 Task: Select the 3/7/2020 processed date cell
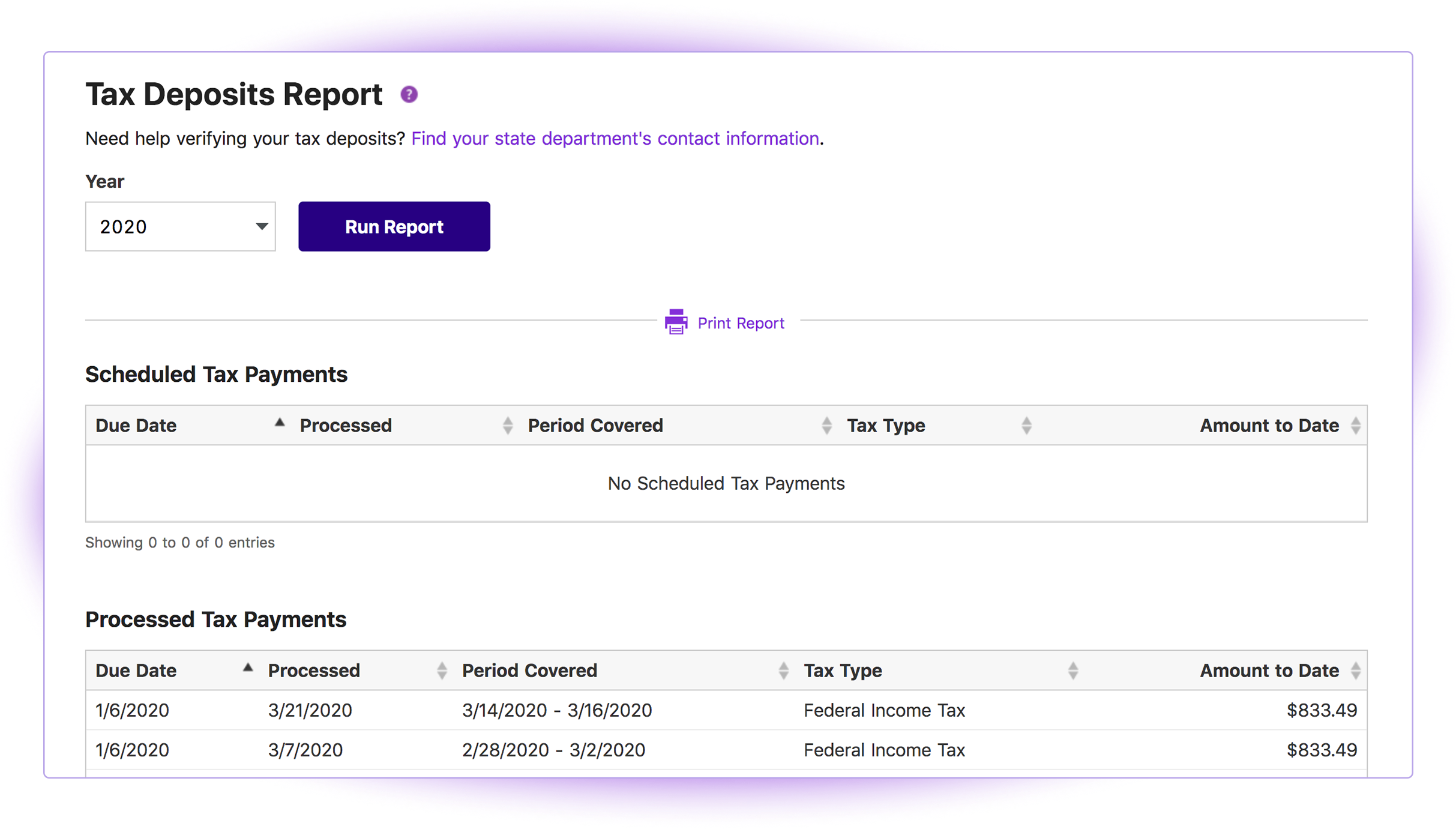click(305, 750)
